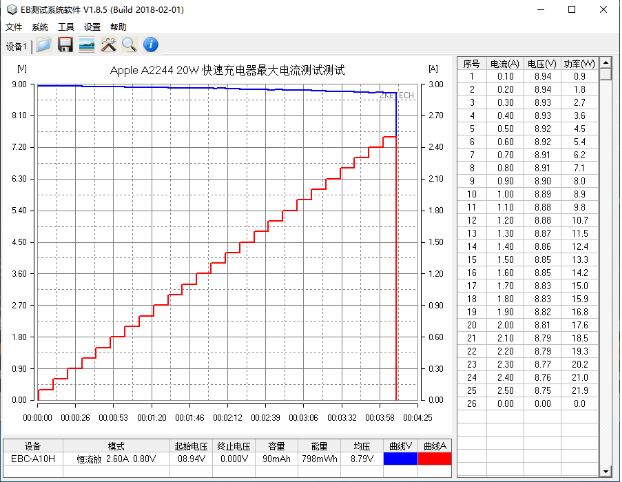The height and width of the screenshot is (482, 622).
Task: Select row 25 with current 2.50
Action: (528, 390)
